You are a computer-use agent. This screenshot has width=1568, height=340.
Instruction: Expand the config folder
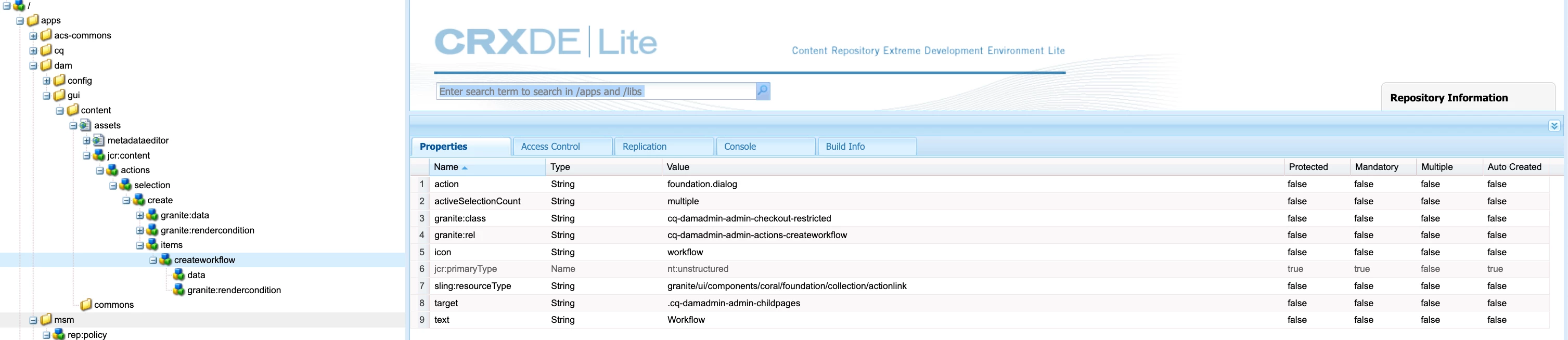click(x=47, y=80)
